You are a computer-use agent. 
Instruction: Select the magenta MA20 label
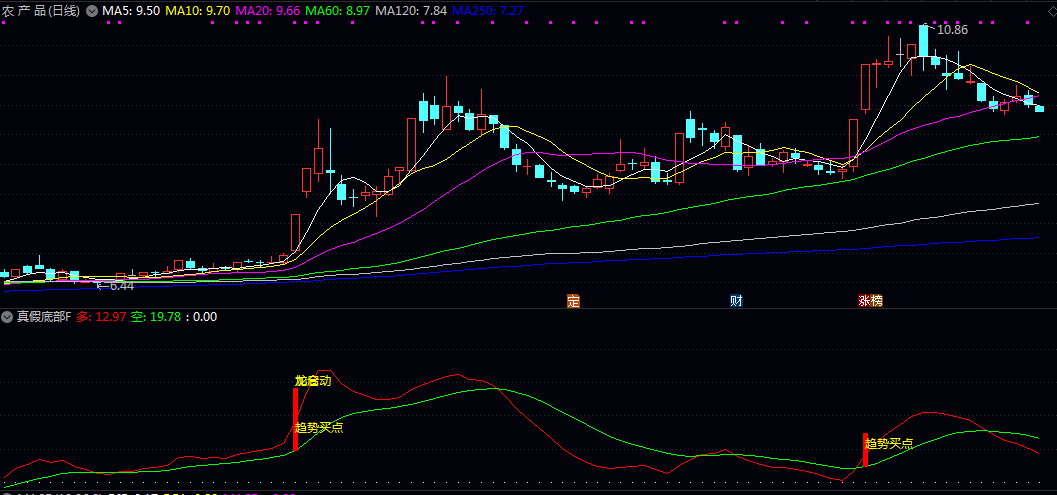(267, 11)
